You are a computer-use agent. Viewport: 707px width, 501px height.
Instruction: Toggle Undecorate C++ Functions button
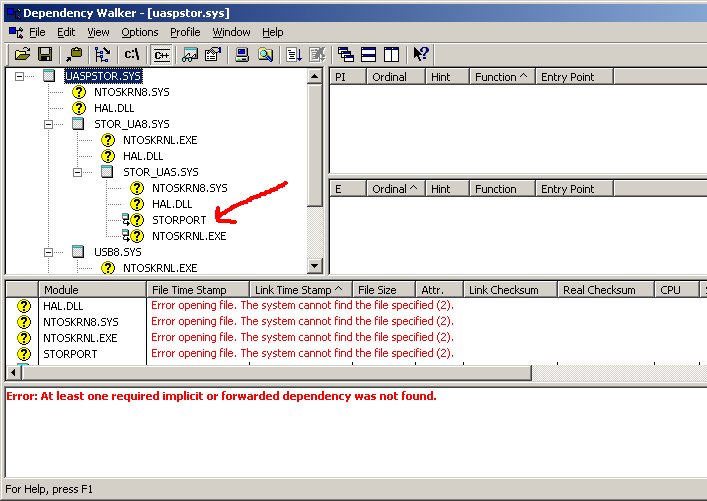(x=161, y=55)
